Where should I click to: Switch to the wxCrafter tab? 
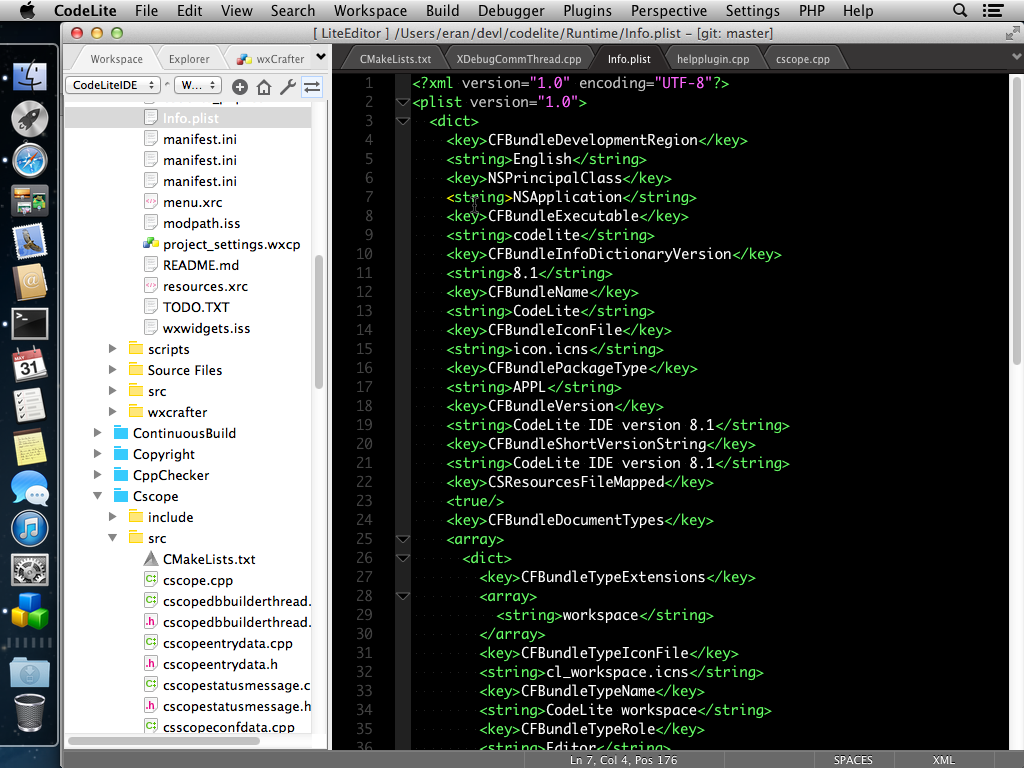[x=272, y=59]
